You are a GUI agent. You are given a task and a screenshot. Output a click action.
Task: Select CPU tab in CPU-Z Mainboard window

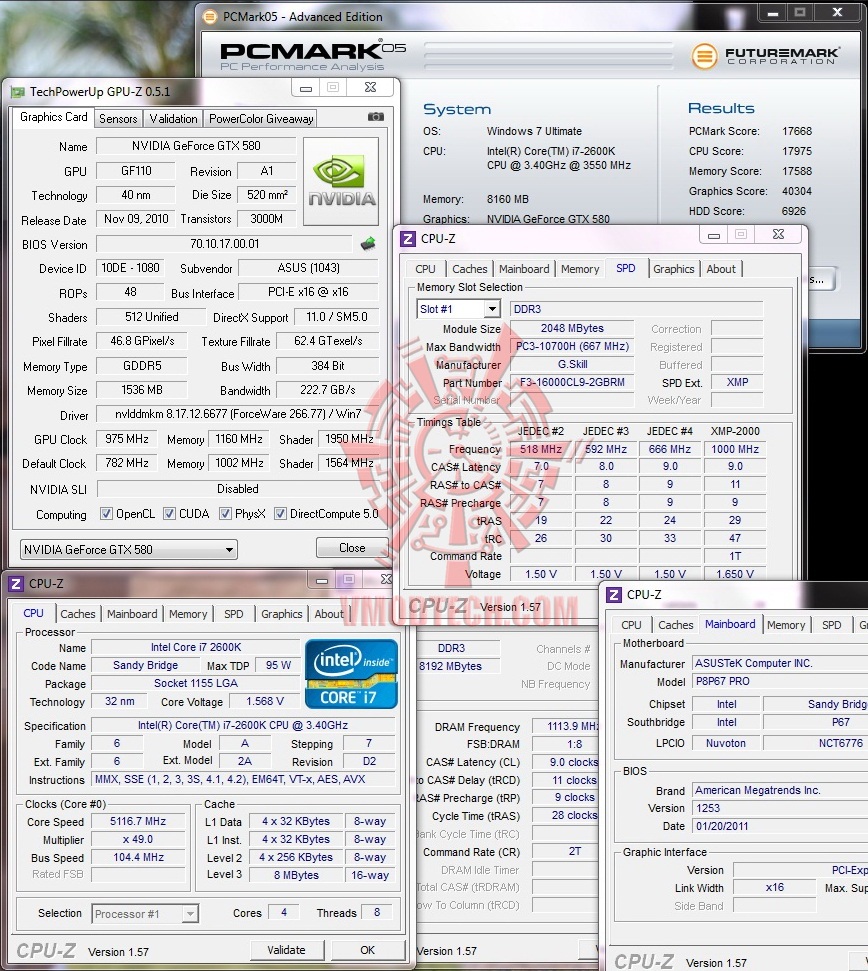[x=631, y=625]
